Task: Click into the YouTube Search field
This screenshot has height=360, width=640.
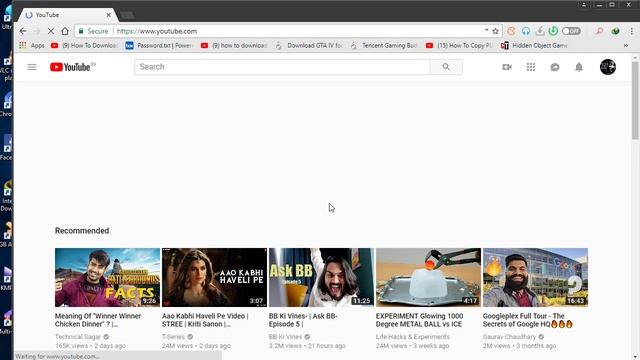Action: coord(282,67)
